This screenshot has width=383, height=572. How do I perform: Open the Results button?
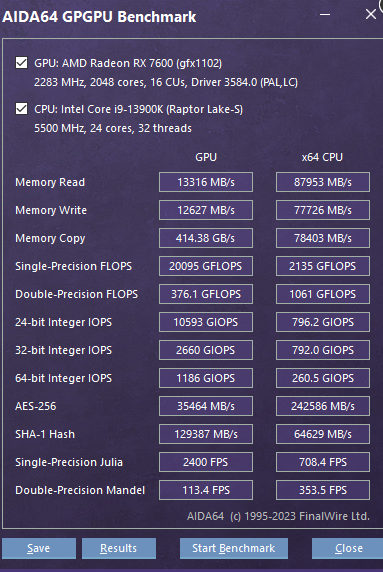(119, 548)
